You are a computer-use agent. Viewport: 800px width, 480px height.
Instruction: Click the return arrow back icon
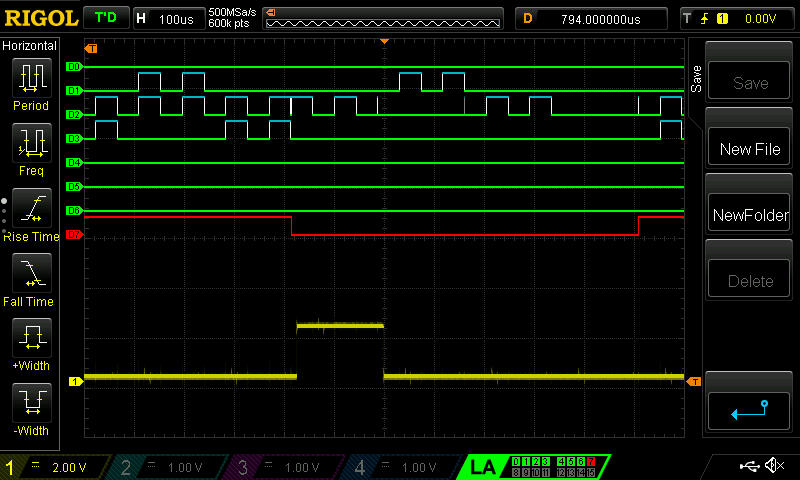[749, 409]
